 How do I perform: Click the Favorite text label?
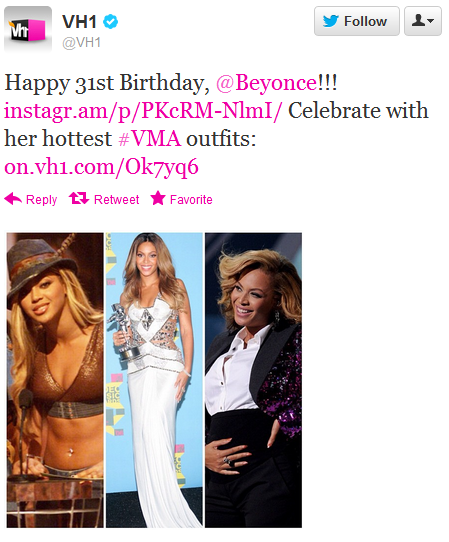pyautogui.click(x=191, y=200)
